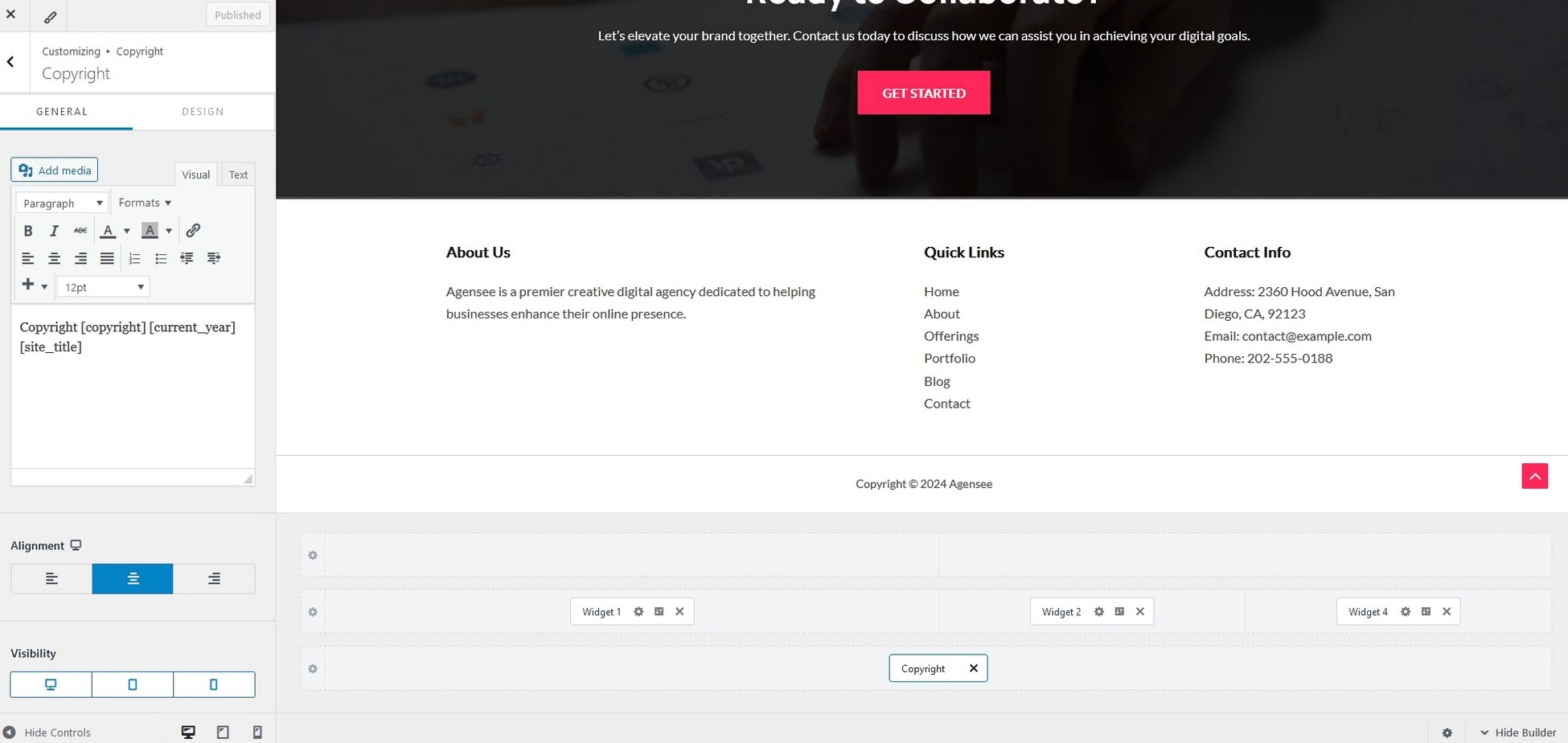Open the Portfolio quick link
Screen dimensions: 1568x743
click(949, 358)
